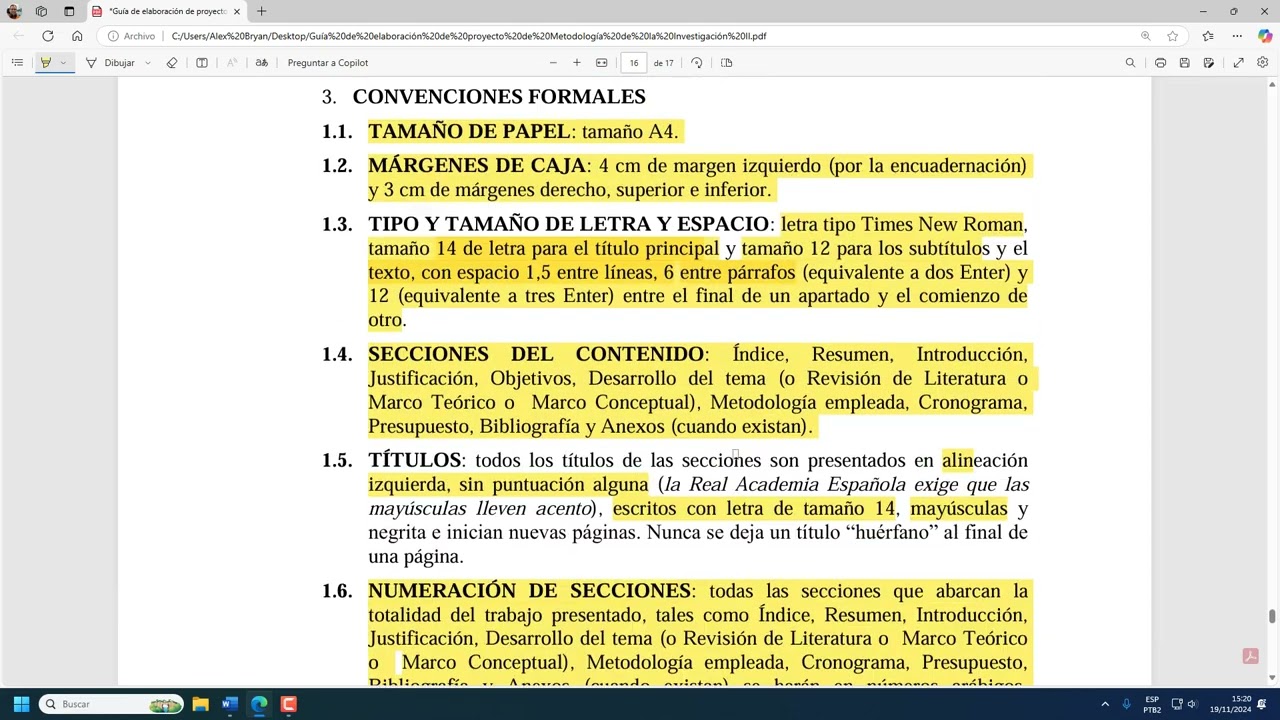Print the PDF document
Viewport: 1280px width, 720px height.
click(x=1160, y=62)
